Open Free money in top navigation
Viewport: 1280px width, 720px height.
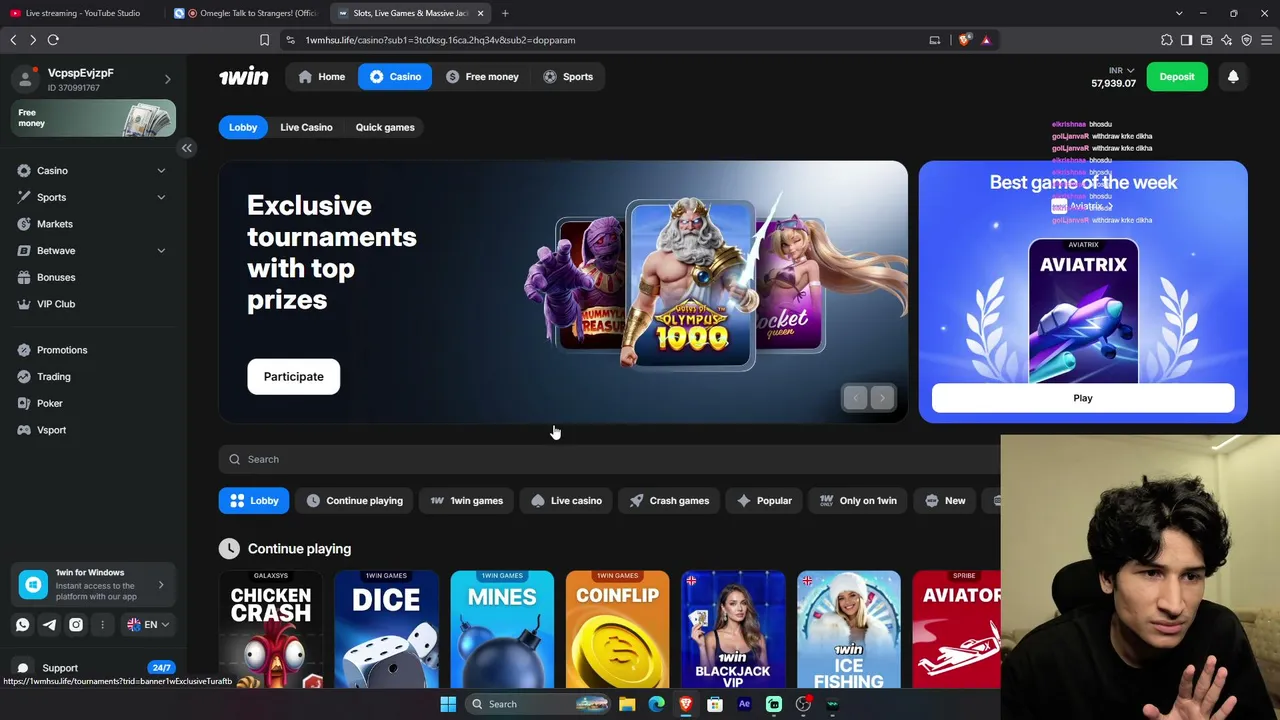click(482, 77)
